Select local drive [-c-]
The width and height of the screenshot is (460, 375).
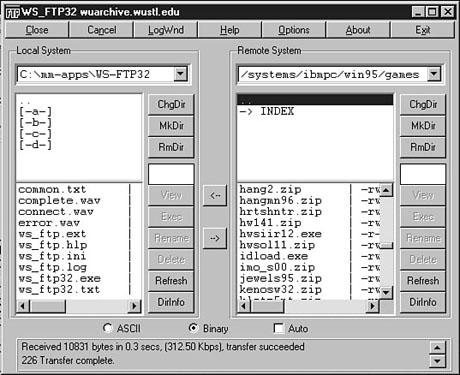tap(35, 134)
